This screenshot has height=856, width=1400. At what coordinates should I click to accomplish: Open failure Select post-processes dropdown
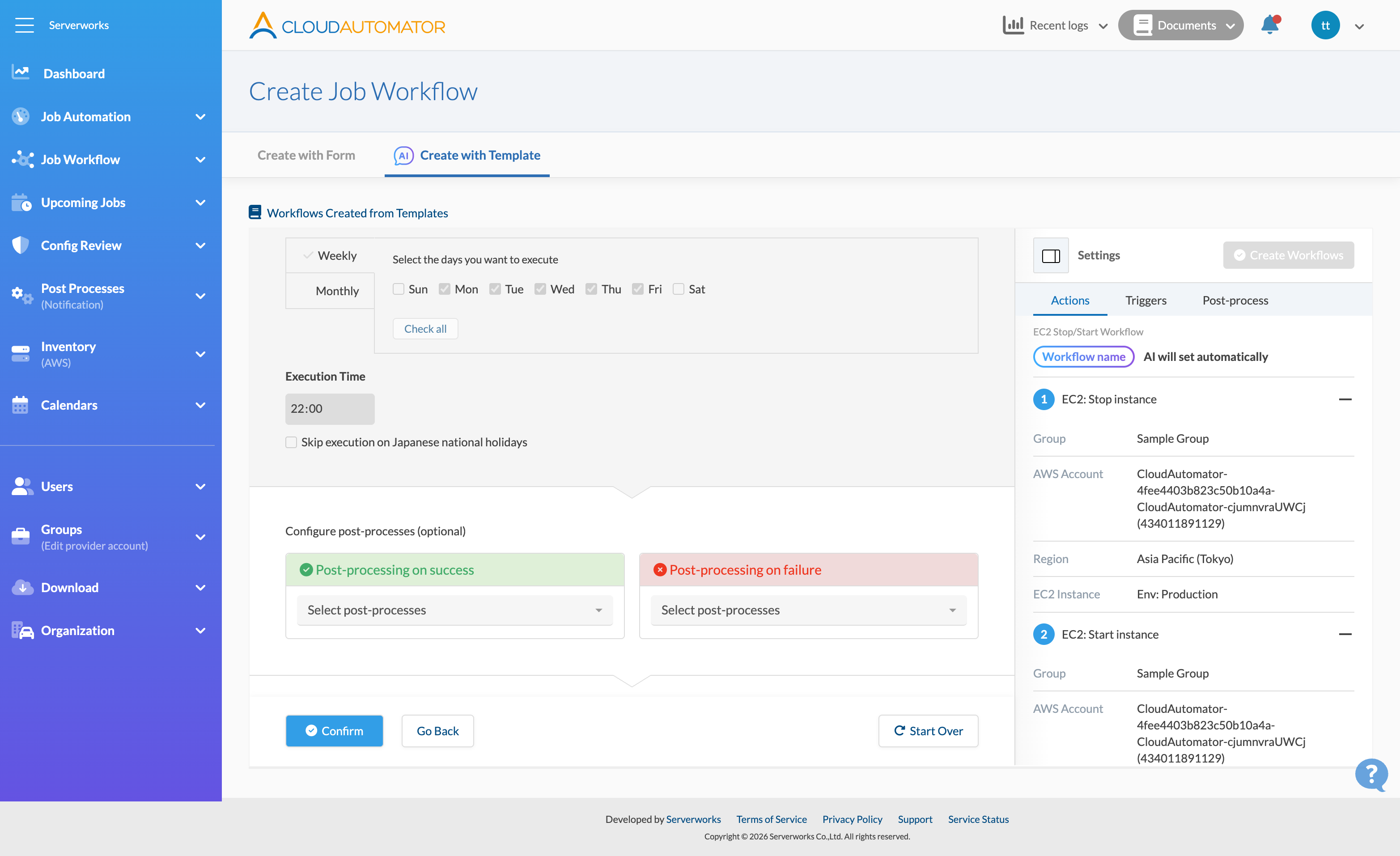(809, 610)
